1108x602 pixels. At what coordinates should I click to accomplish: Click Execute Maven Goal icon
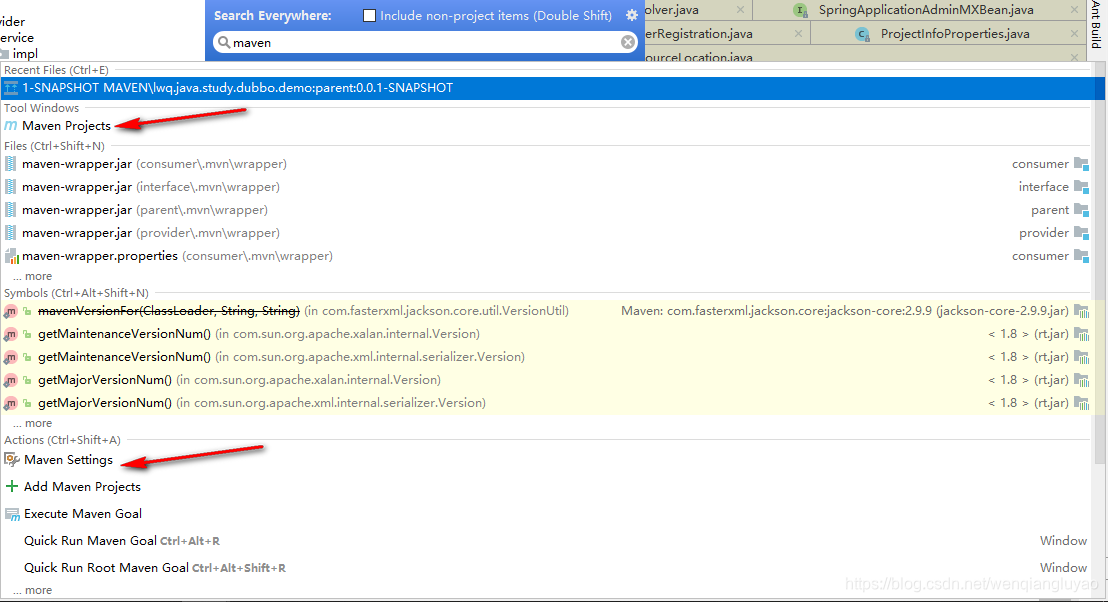(12, 514)
